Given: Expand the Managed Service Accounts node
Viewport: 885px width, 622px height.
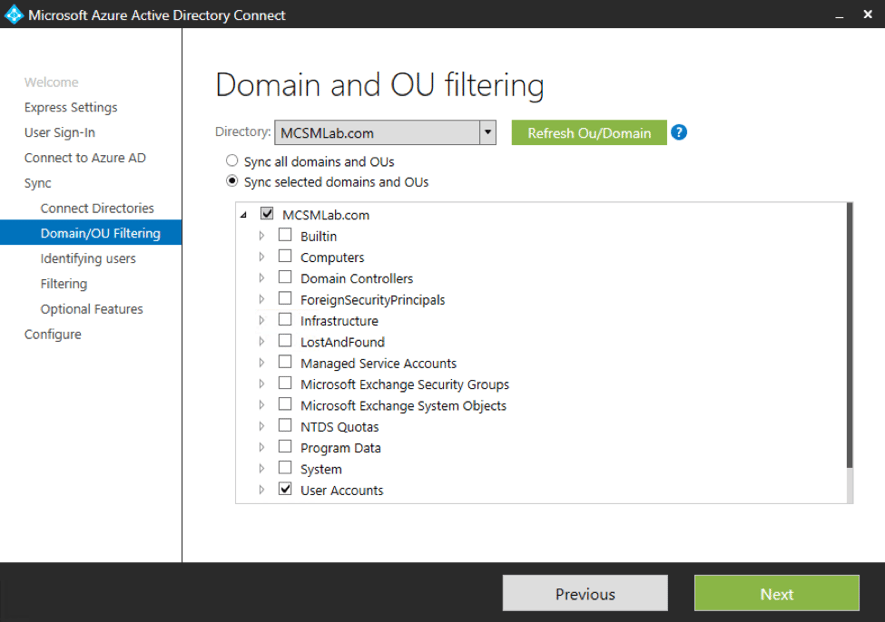Looking at the screenshot, I should (x=261, y=362).
